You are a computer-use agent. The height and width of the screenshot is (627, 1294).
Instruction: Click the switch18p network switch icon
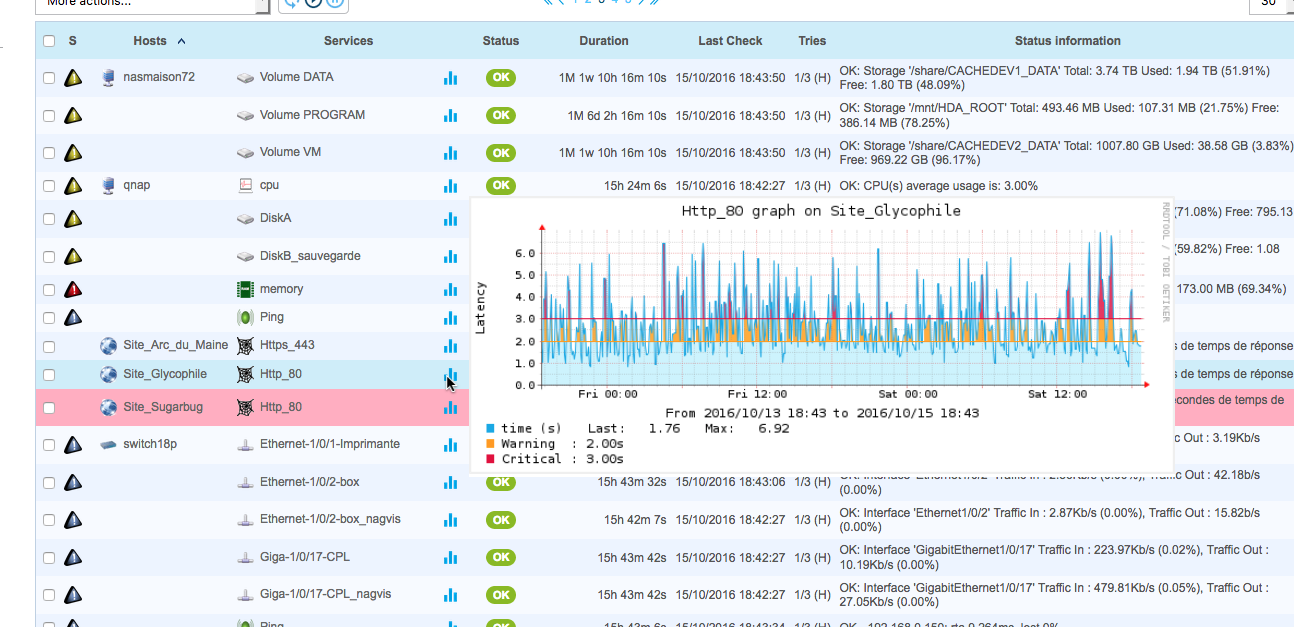tap(109, 444)
